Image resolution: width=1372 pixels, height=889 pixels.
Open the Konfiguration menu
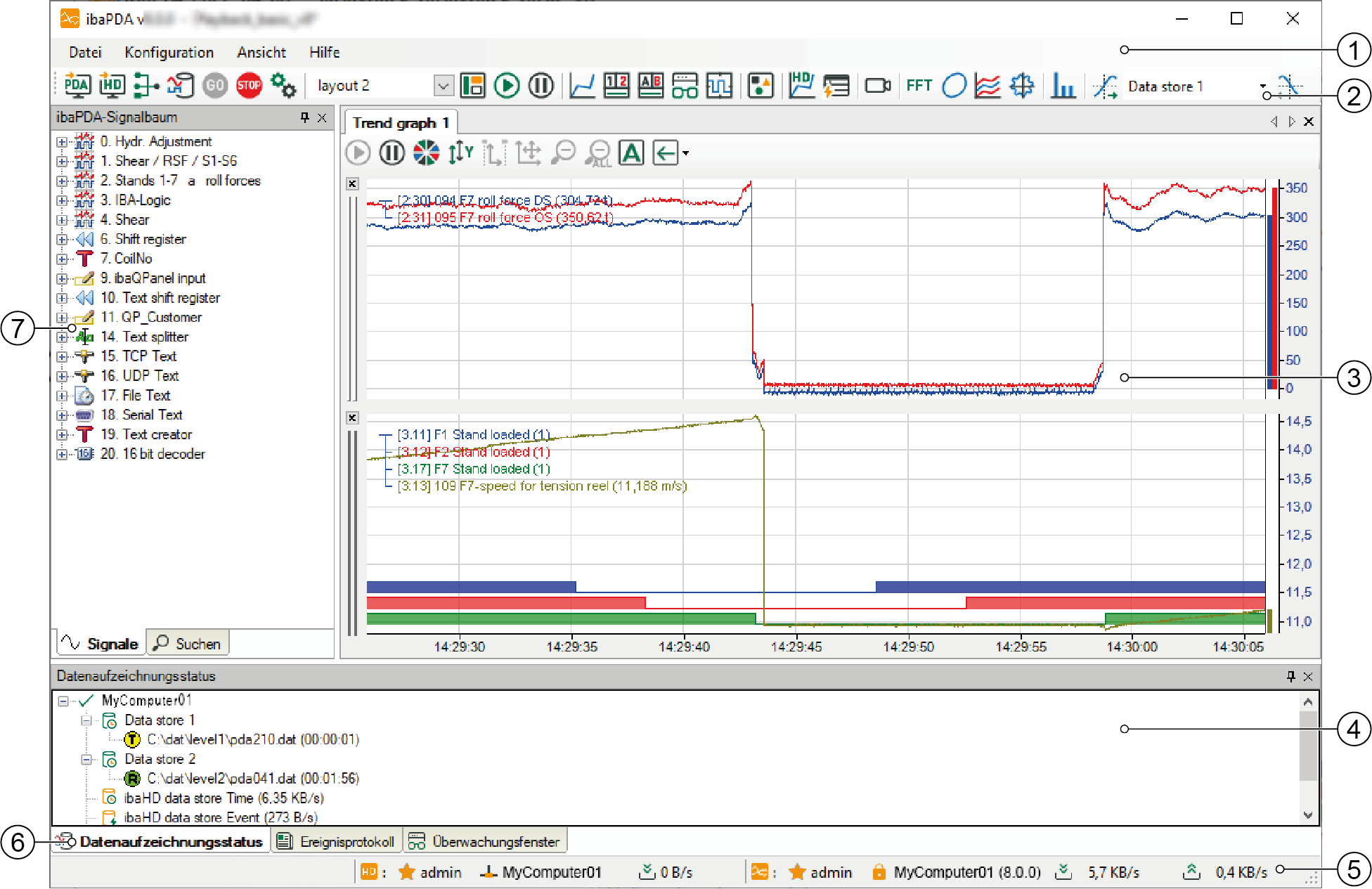click(x=169, y=52)
